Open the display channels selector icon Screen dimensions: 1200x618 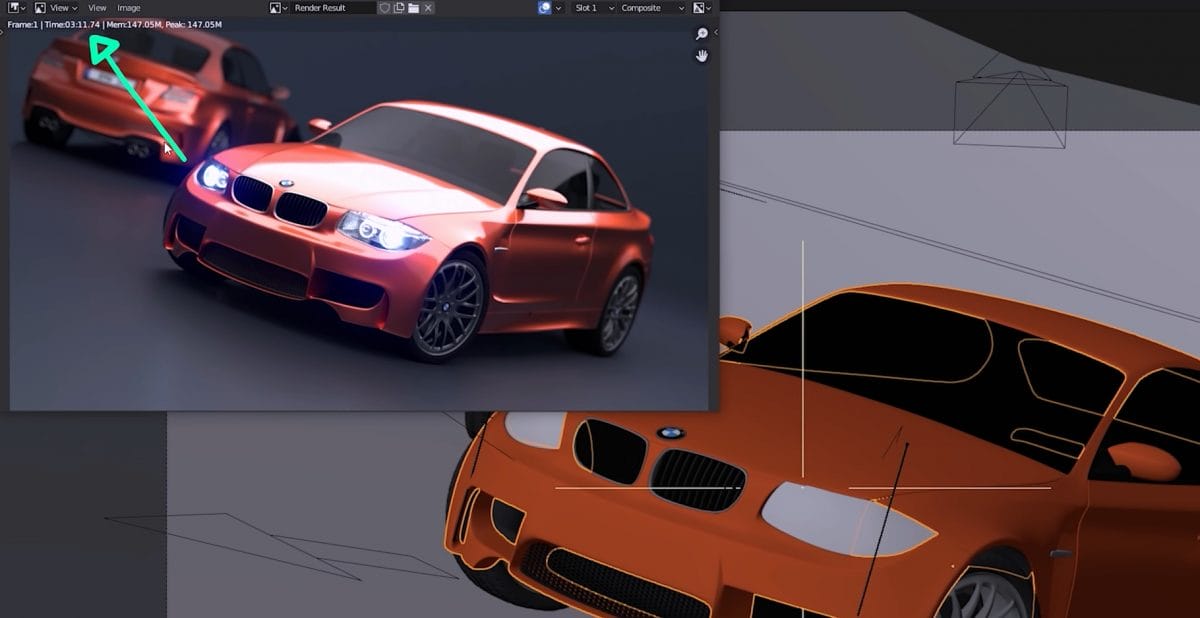(x=700, y=8)
